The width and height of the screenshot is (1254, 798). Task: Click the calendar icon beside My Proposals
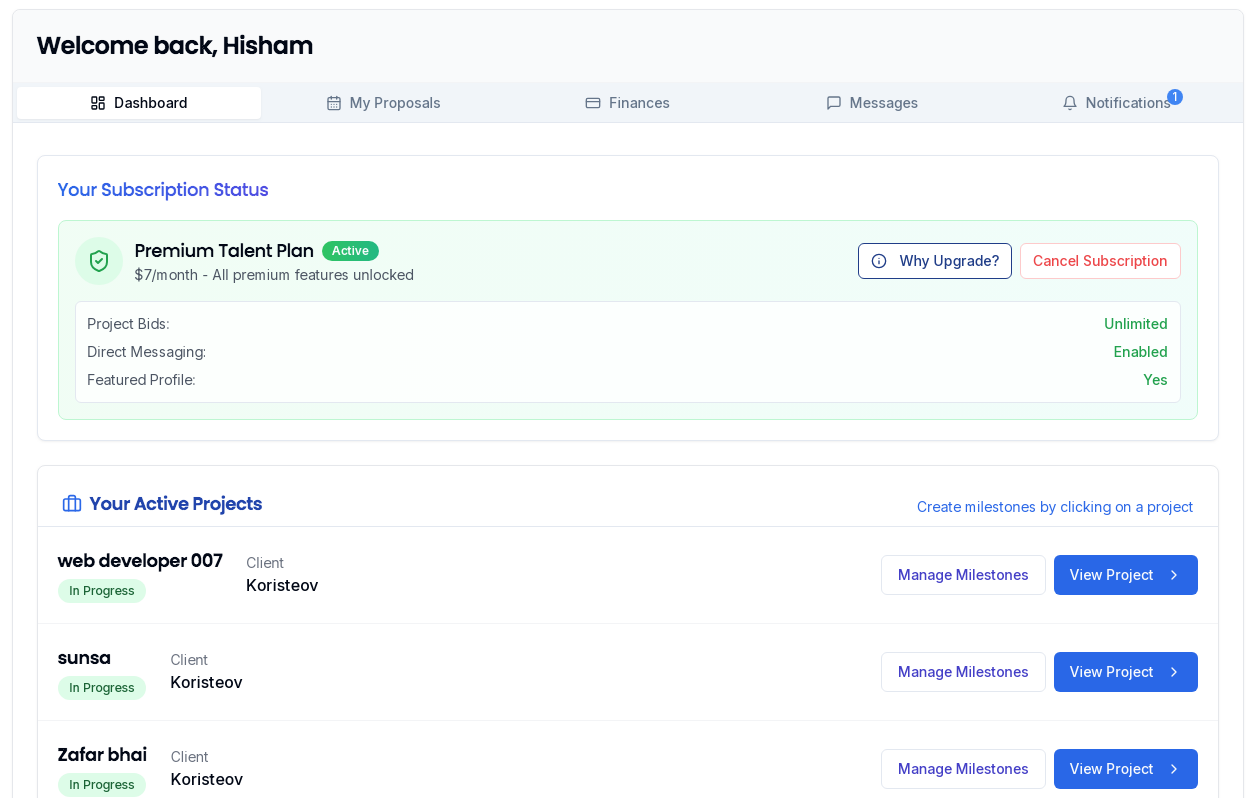(334, 103)
